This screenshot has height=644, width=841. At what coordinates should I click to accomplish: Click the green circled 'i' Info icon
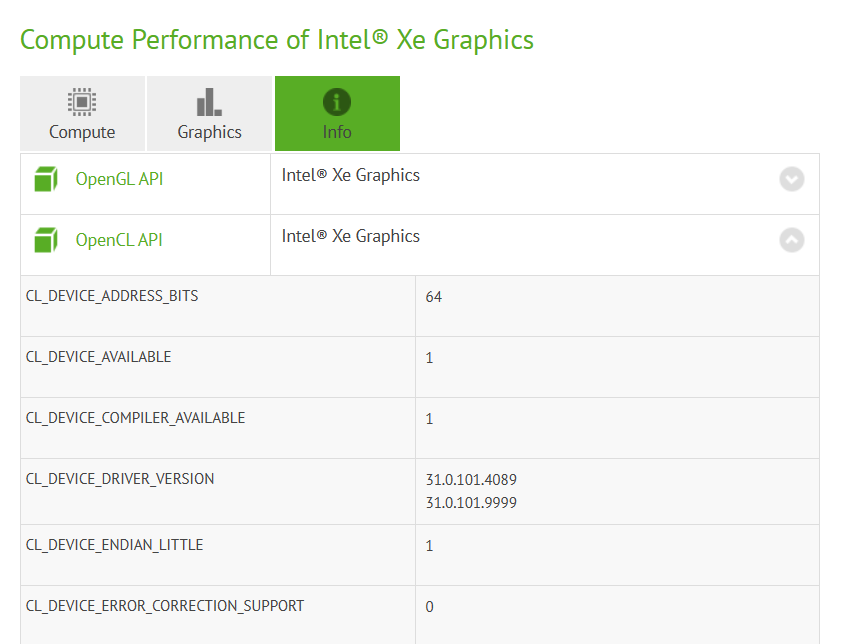click(337, 102)
